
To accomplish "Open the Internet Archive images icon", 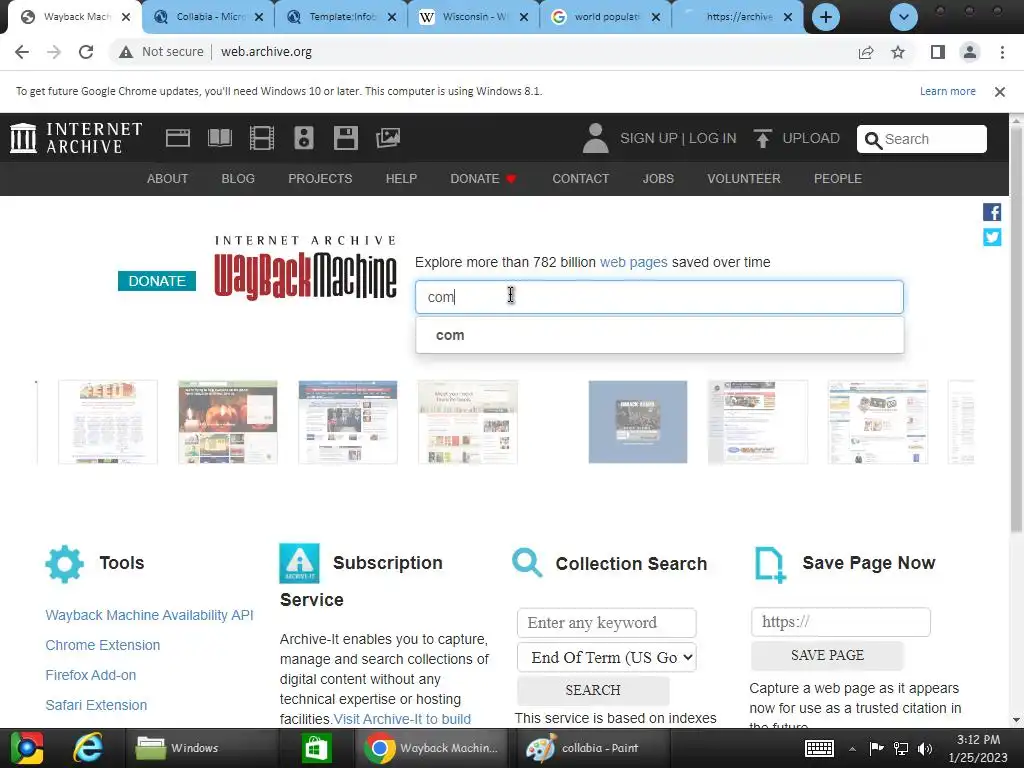I will 388,138.
